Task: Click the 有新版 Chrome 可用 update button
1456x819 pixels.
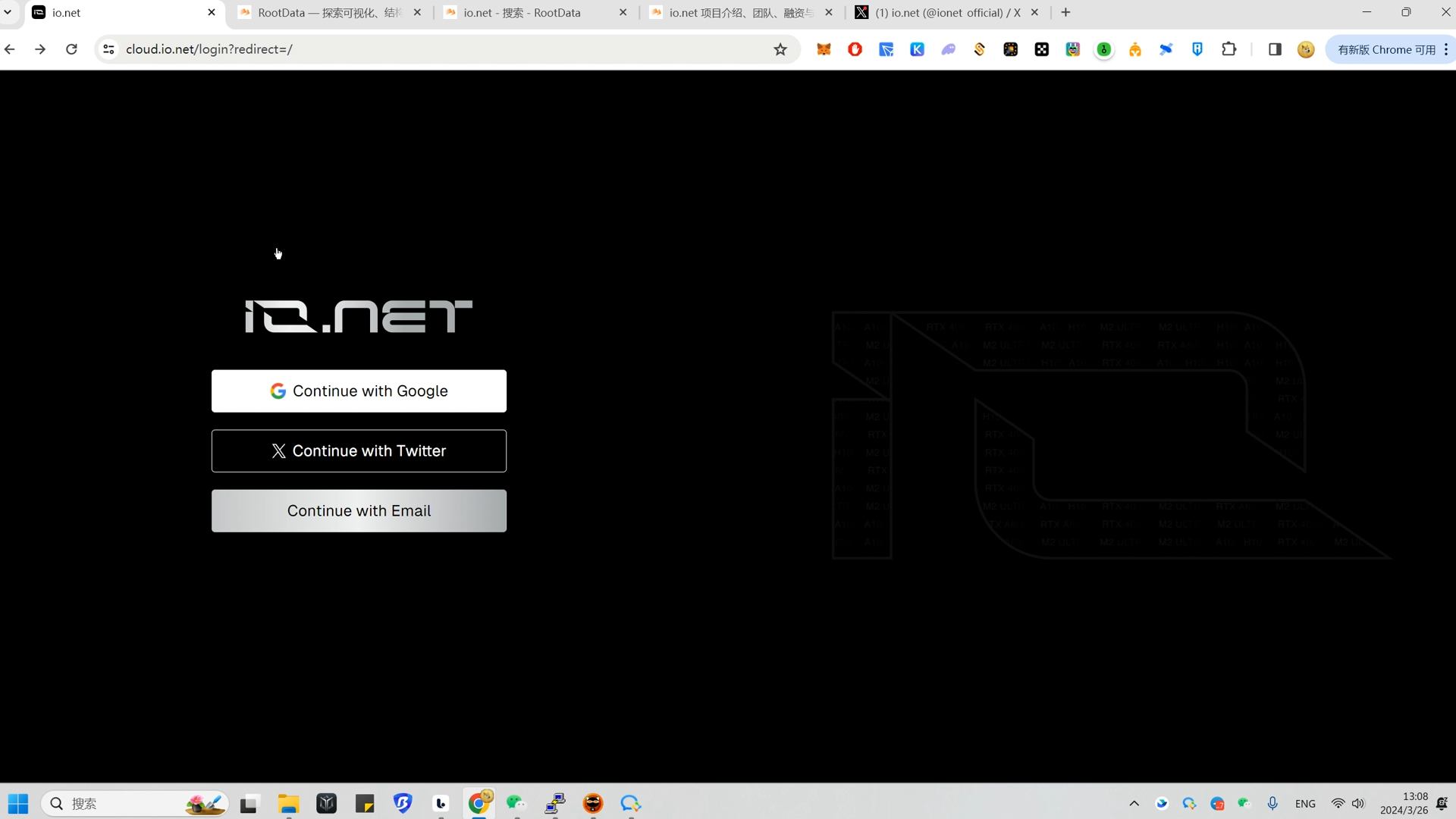Action: click(1386, 49)
